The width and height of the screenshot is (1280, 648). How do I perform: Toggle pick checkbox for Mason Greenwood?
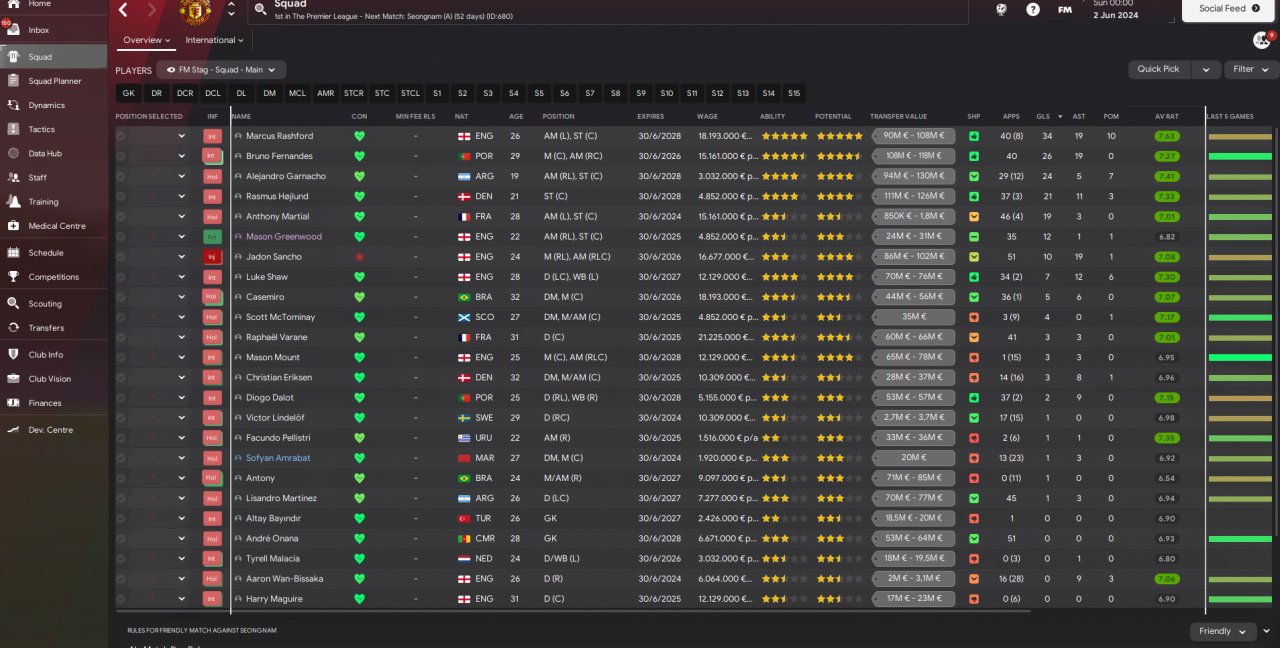pos(121,237)
